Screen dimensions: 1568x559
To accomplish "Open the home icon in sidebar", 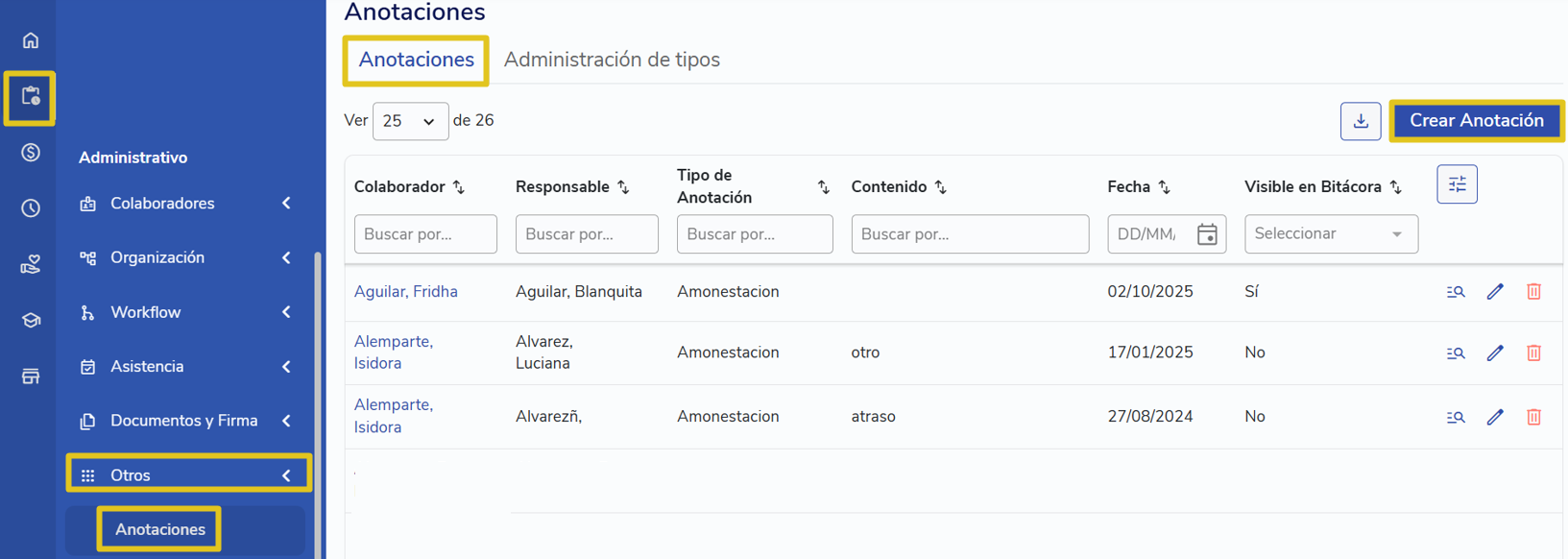I will 31,40.
